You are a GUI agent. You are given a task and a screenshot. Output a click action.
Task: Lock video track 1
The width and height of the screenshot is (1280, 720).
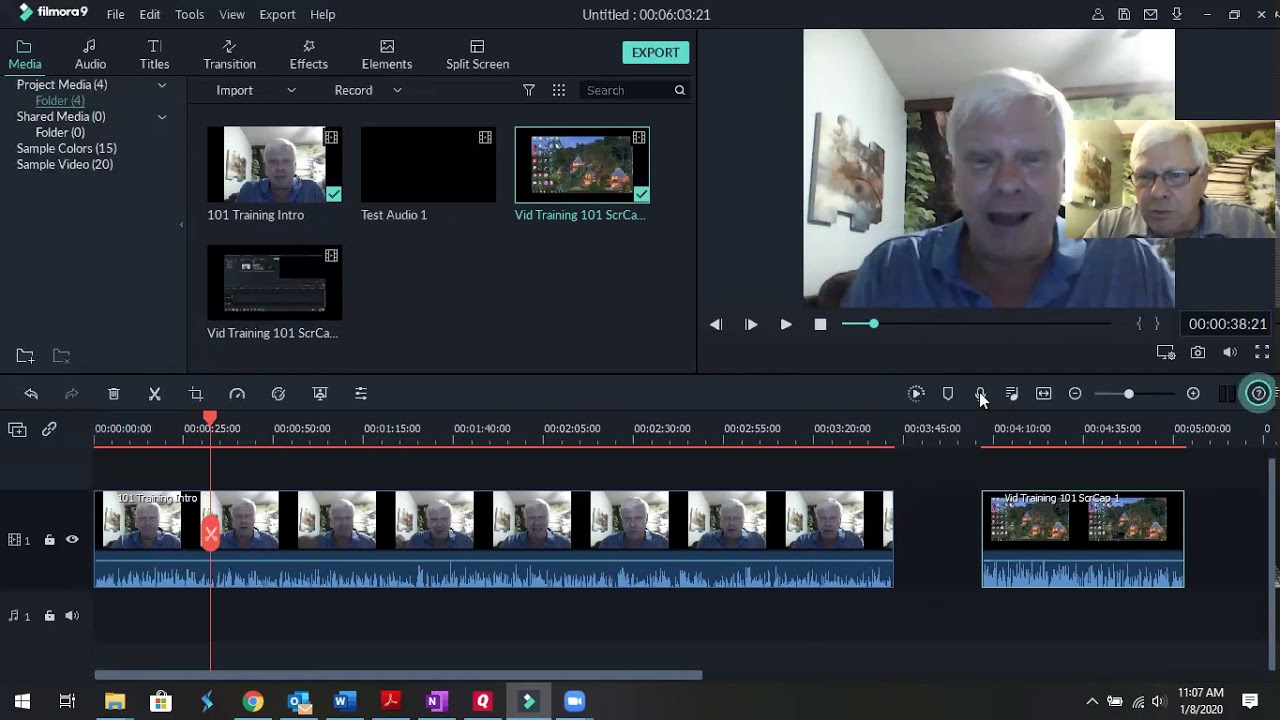click(49, 540)
